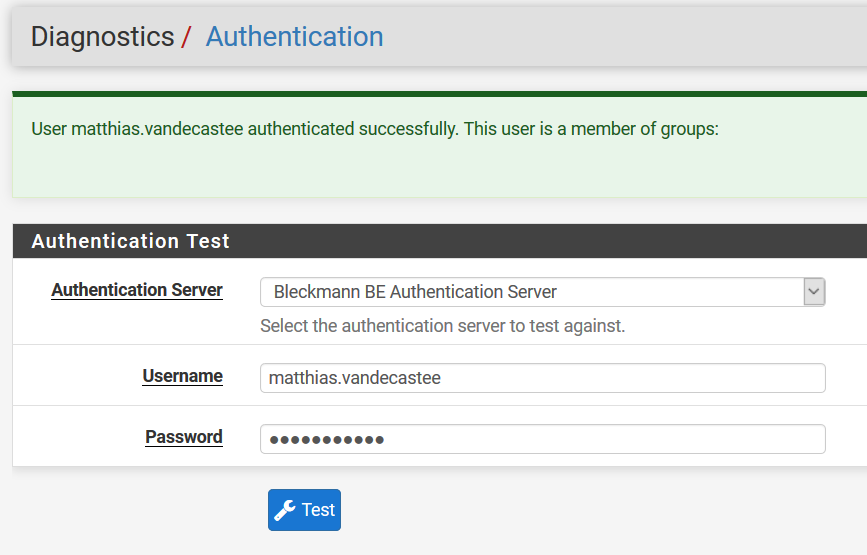Click the red breadcrumb slash separator

pyautogui.click(x=186, y=38)
